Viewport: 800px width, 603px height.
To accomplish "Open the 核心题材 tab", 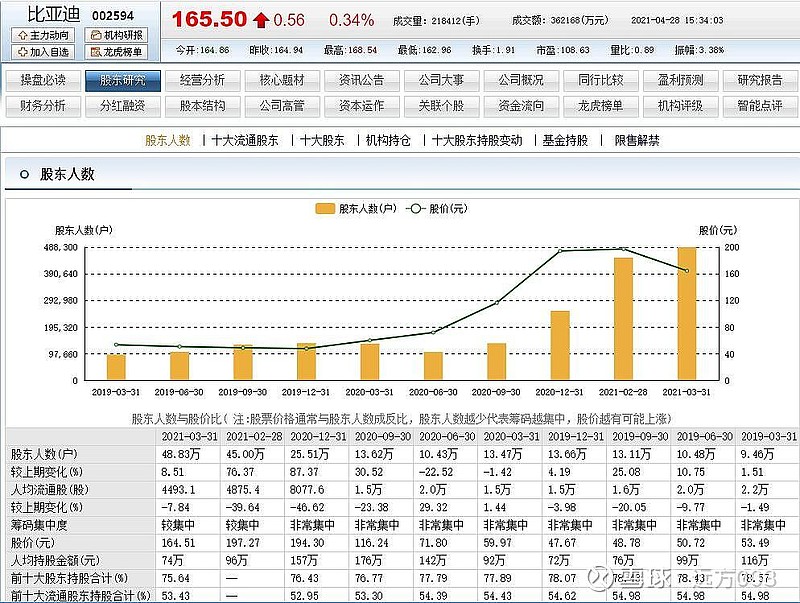I will 282,80.
